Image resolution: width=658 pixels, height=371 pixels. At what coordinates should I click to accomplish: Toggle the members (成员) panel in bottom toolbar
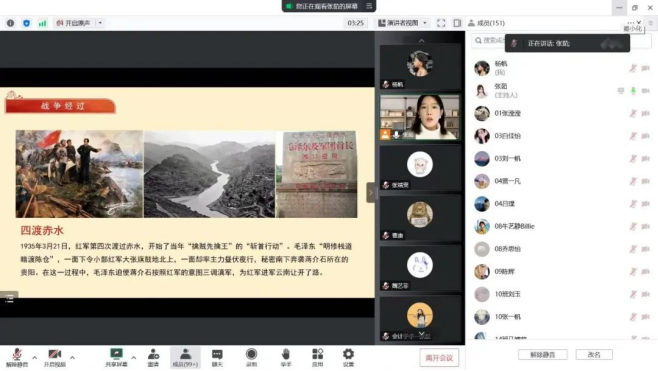[185, 357]
